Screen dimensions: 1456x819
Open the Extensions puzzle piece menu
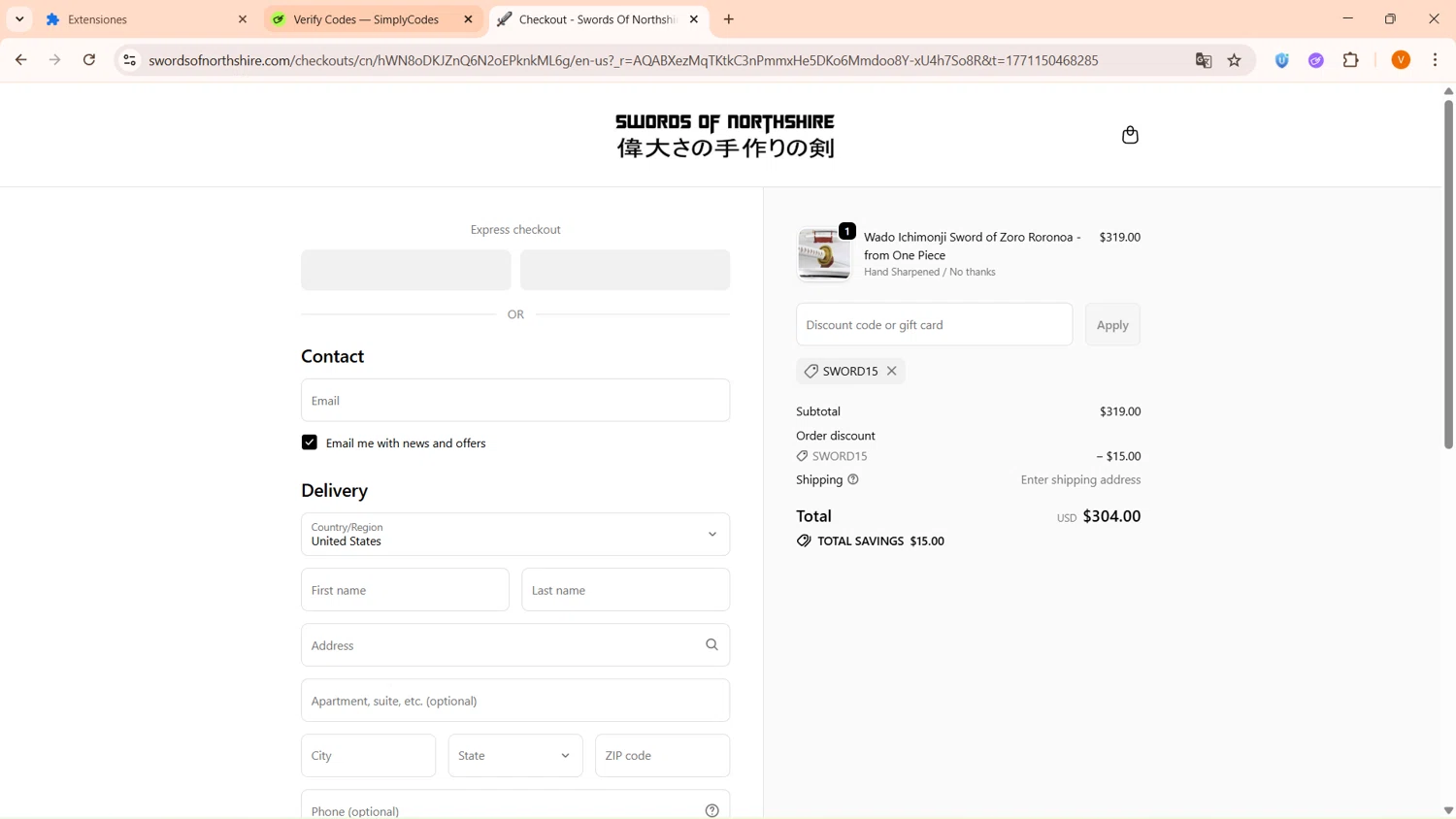[1350, 60]
